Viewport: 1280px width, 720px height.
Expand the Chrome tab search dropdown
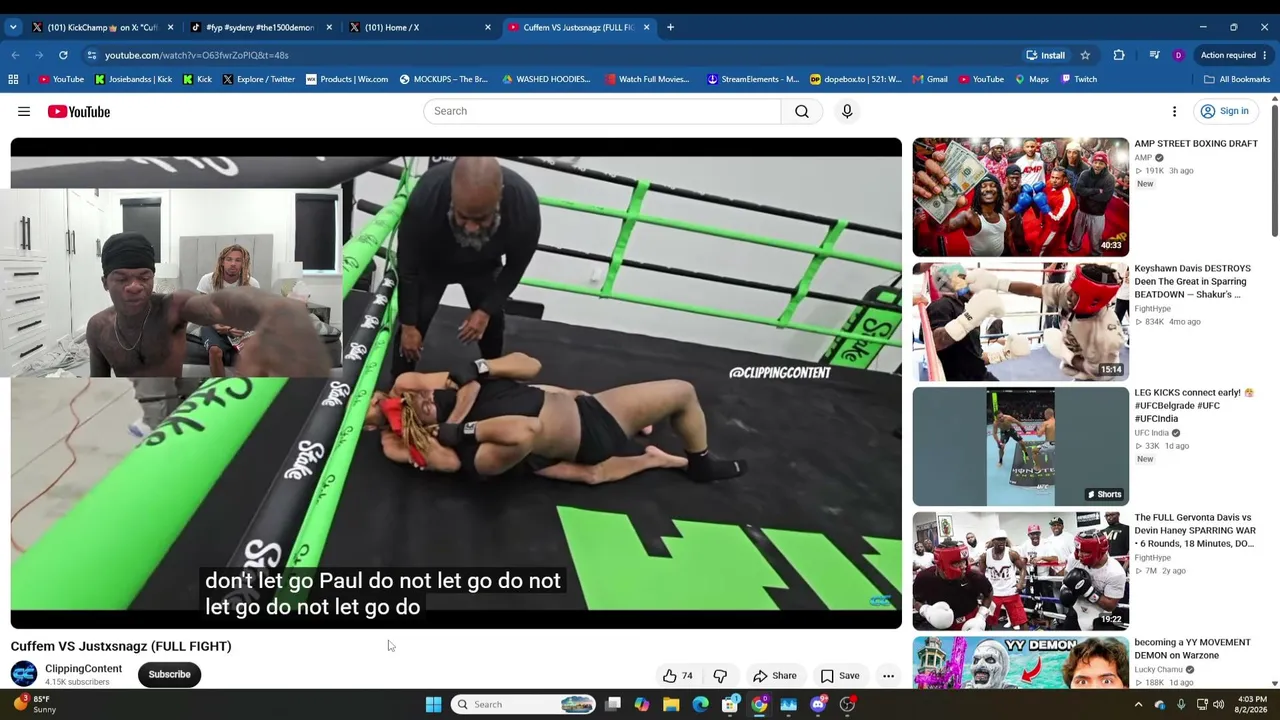13,27
